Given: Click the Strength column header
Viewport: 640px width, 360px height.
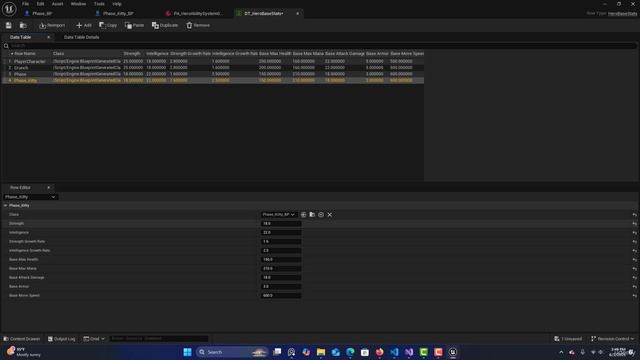Looking at the screenshot, I should [132, 53].
